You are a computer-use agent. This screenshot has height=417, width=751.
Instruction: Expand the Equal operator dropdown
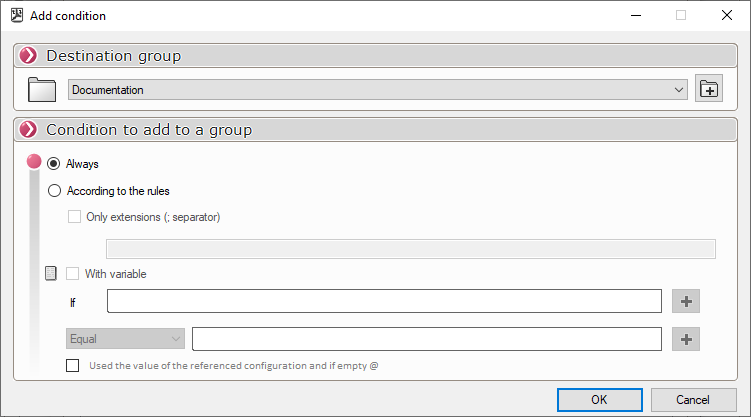tap(126, 339)
